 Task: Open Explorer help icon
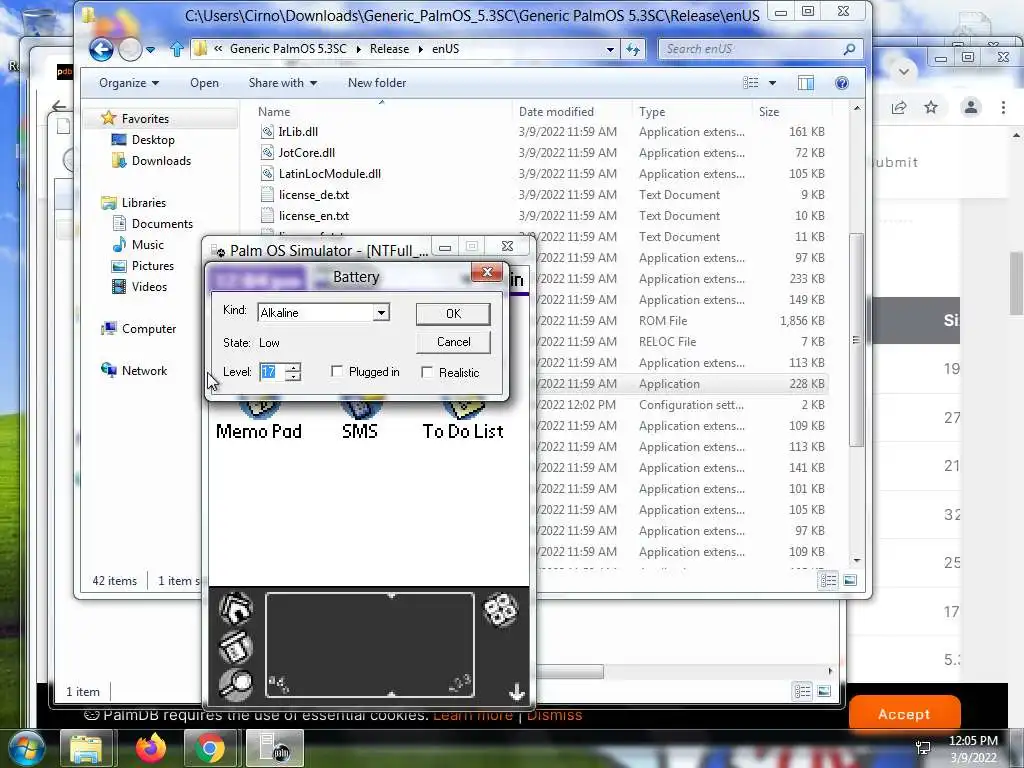pos(842,83)
